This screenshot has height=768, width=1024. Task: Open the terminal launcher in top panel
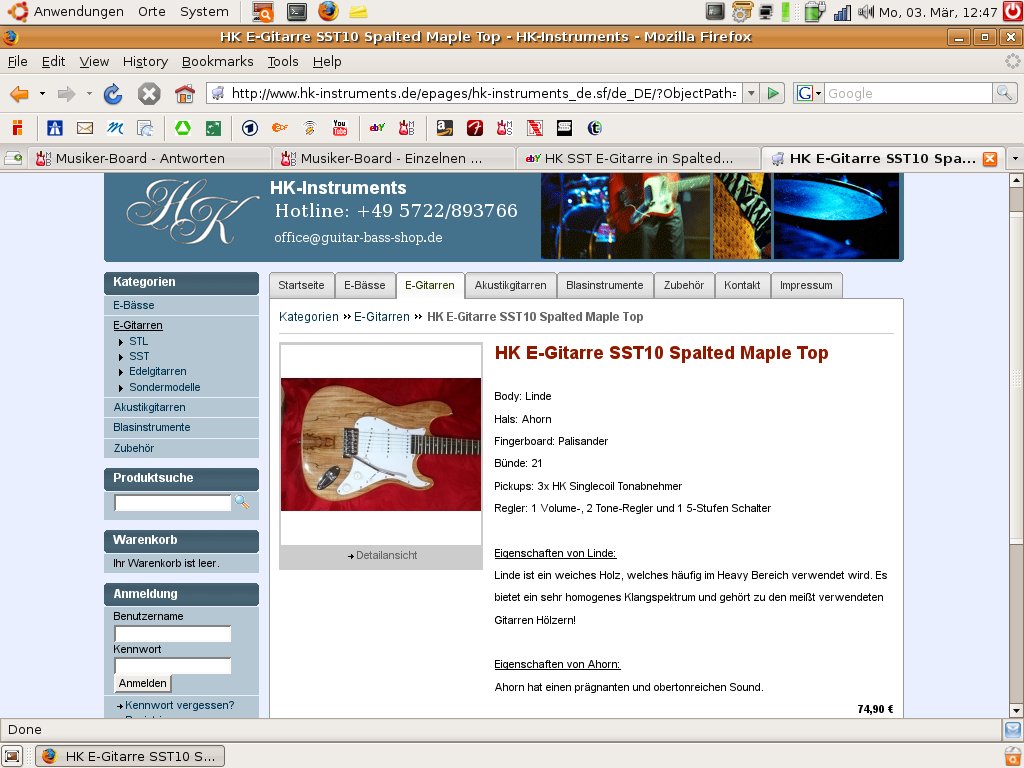pos(297,11)
